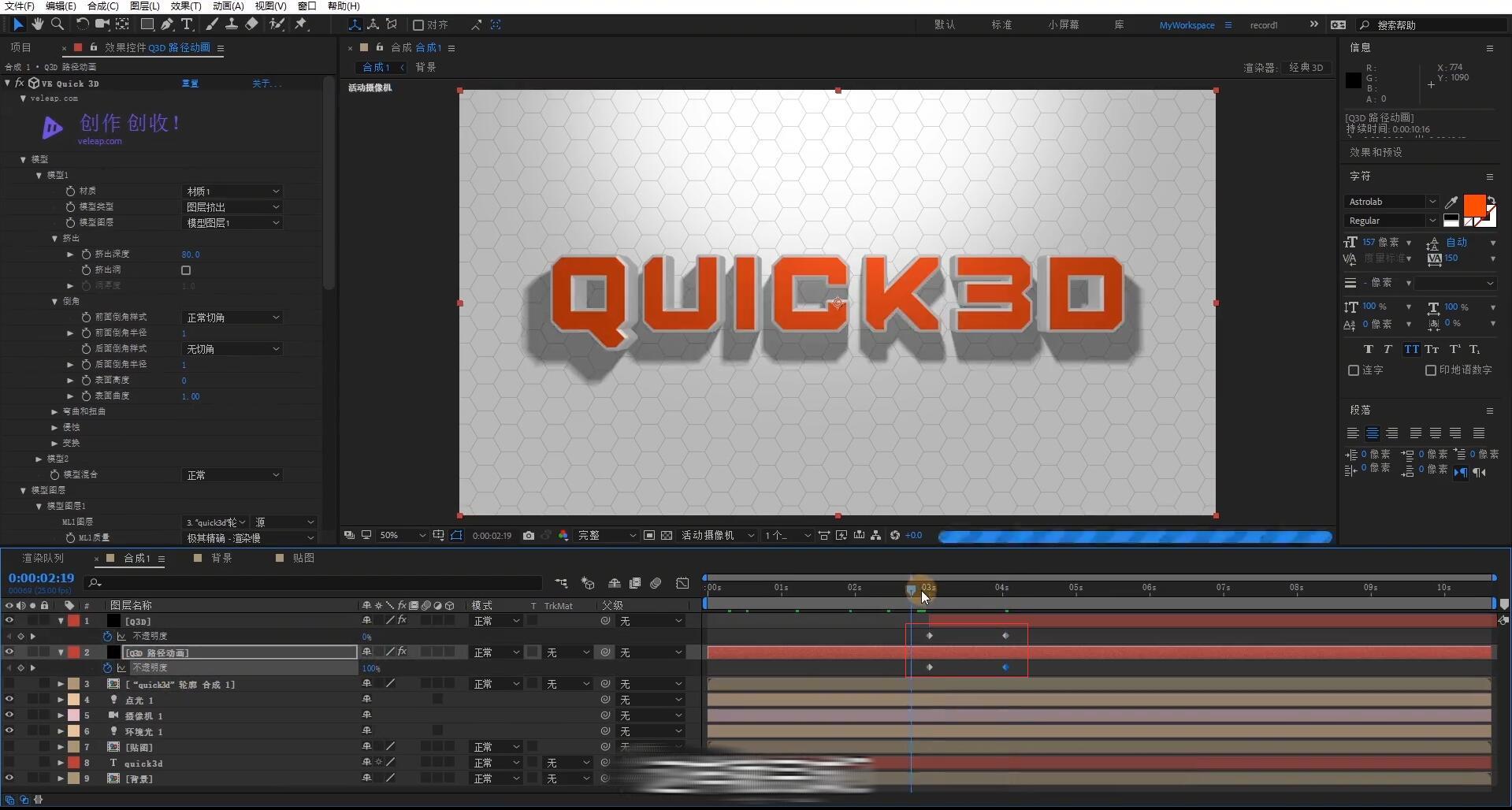
Task: Click the reset exposure icon in viewer
Action: tap(895, 535)
